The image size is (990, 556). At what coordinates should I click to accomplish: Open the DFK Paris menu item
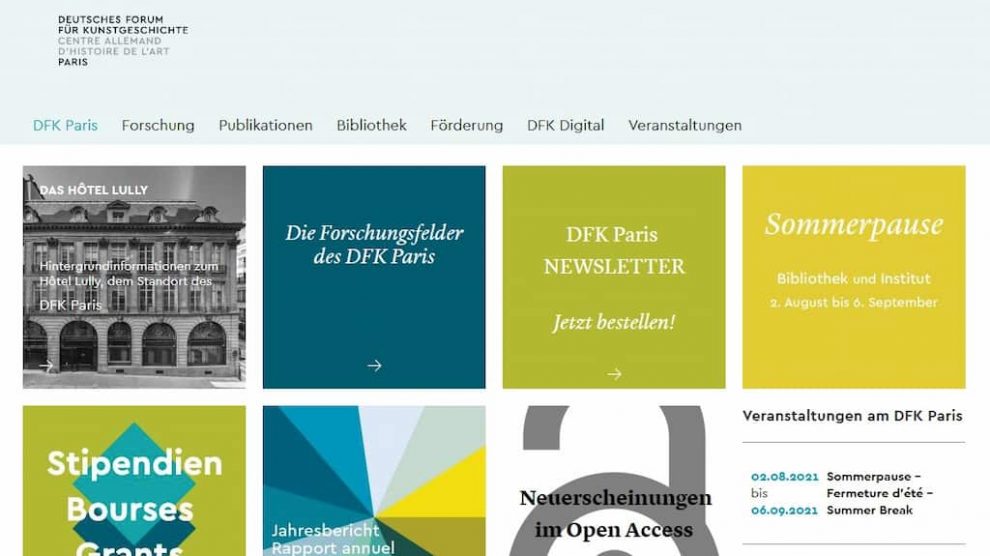click(x=65, y=126)
